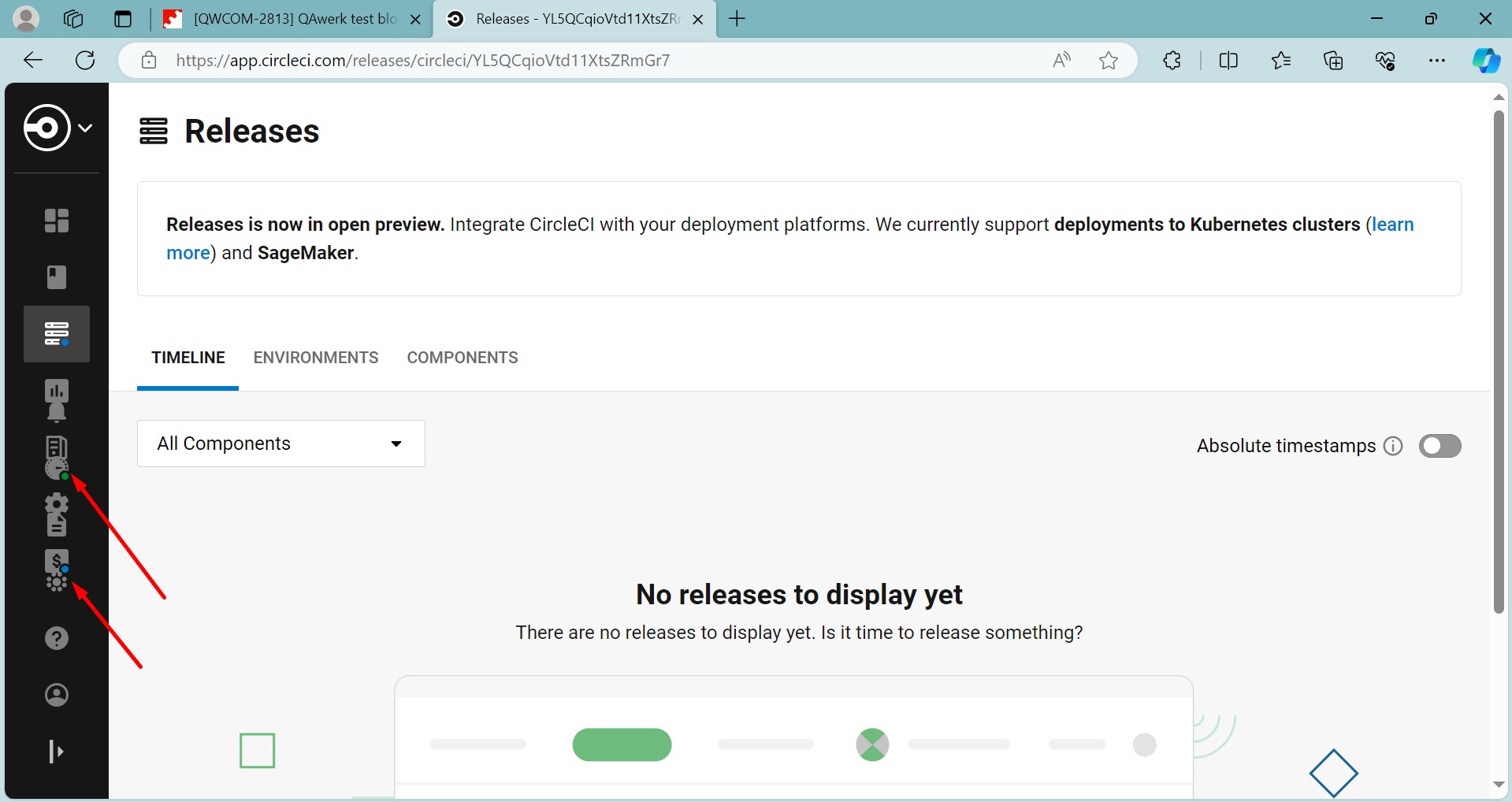Open the Projects book icon in the sidebar
This screenshot has height=802, width=1512.
57,277
